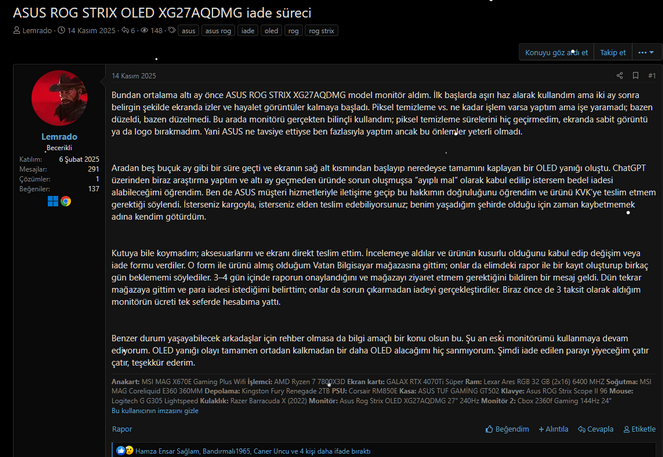Screen dimensions: 663x457
Task: Hide signature via Bu kullanıcının imzasını gizle
Action: pos(155,410)
